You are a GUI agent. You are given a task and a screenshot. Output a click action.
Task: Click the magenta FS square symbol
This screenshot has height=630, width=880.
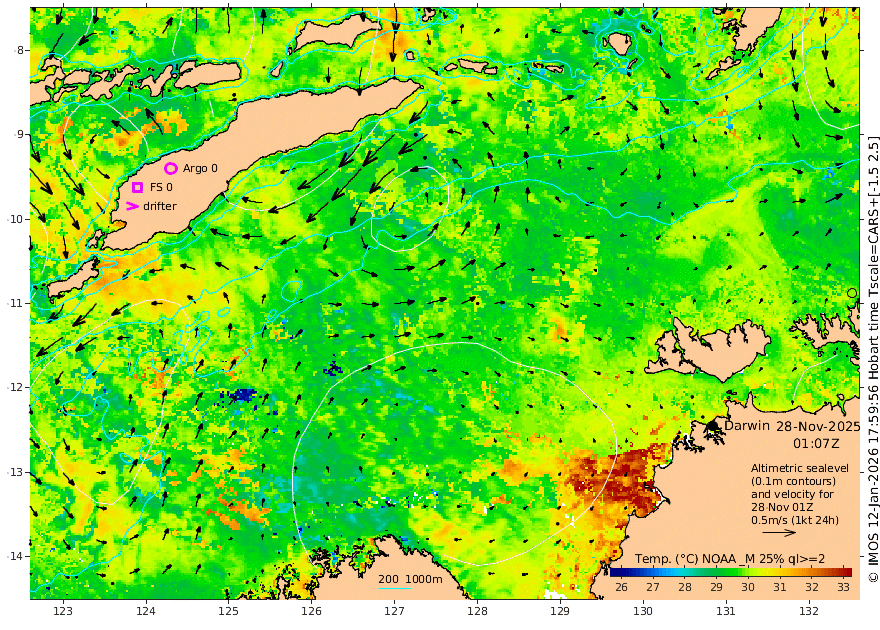click(x=138, y=187)
